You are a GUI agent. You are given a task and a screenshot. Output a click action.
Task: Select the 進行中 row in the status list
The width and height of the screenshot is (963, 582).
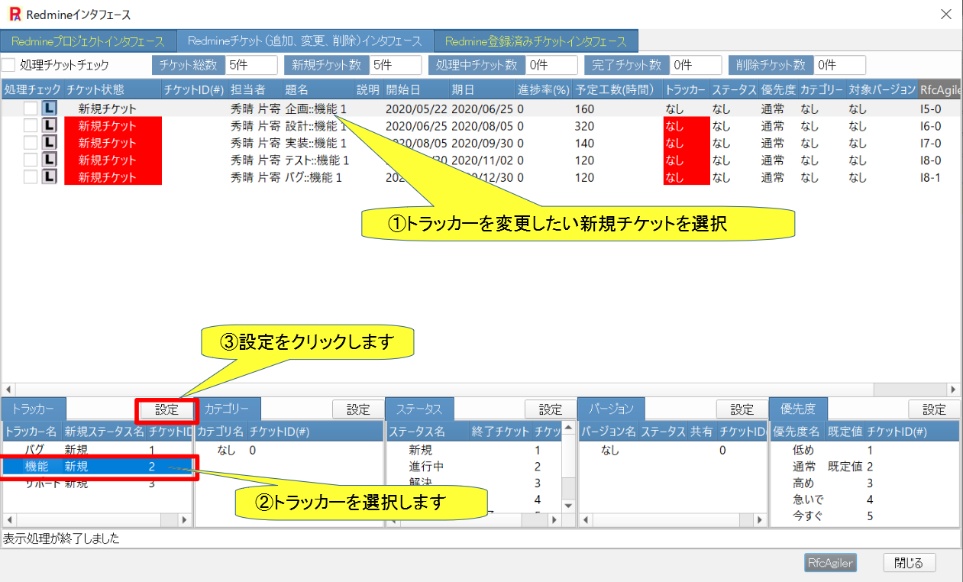click(x=474, y=467)
